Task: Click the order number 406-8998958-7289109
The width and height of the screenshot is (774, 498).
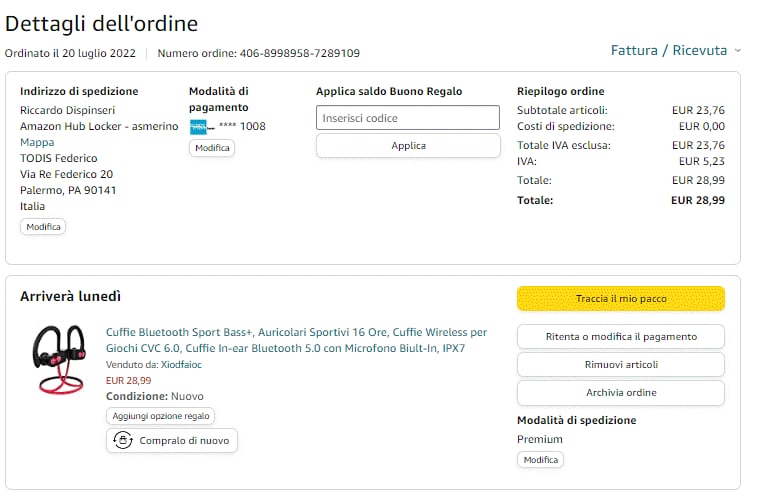Action: [x=300, y=53]
